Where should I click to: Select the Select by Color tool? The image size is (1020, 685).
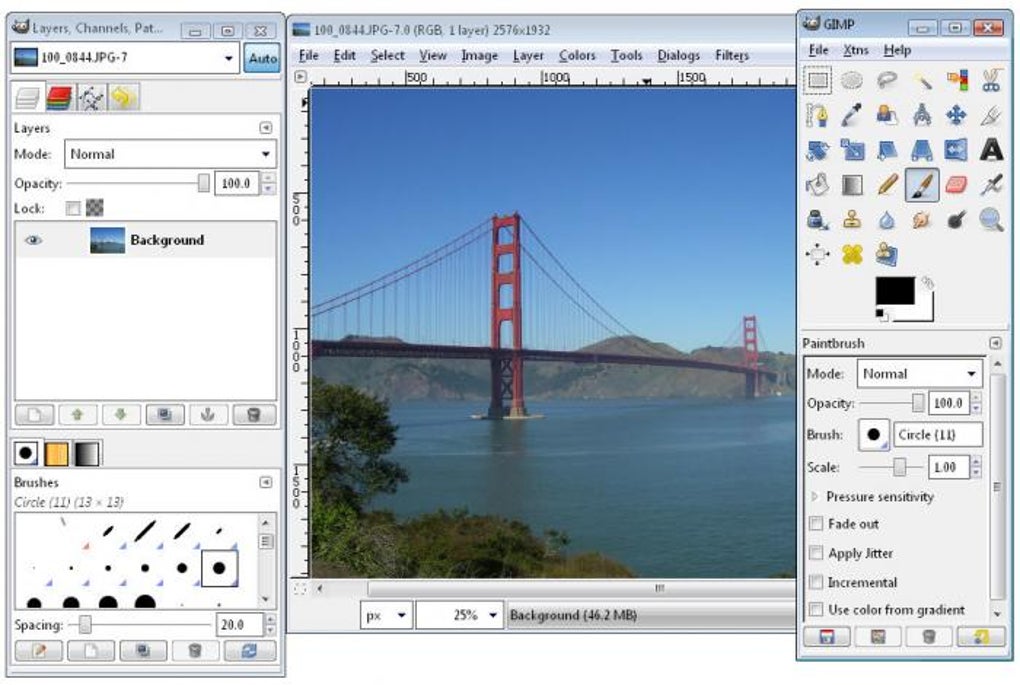pos(956,81)
